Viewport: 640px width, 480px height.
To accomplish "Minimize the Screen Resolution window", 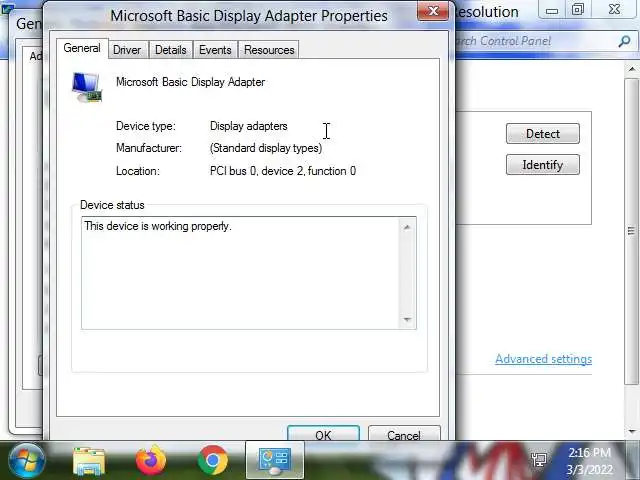I will click(552, 11).
